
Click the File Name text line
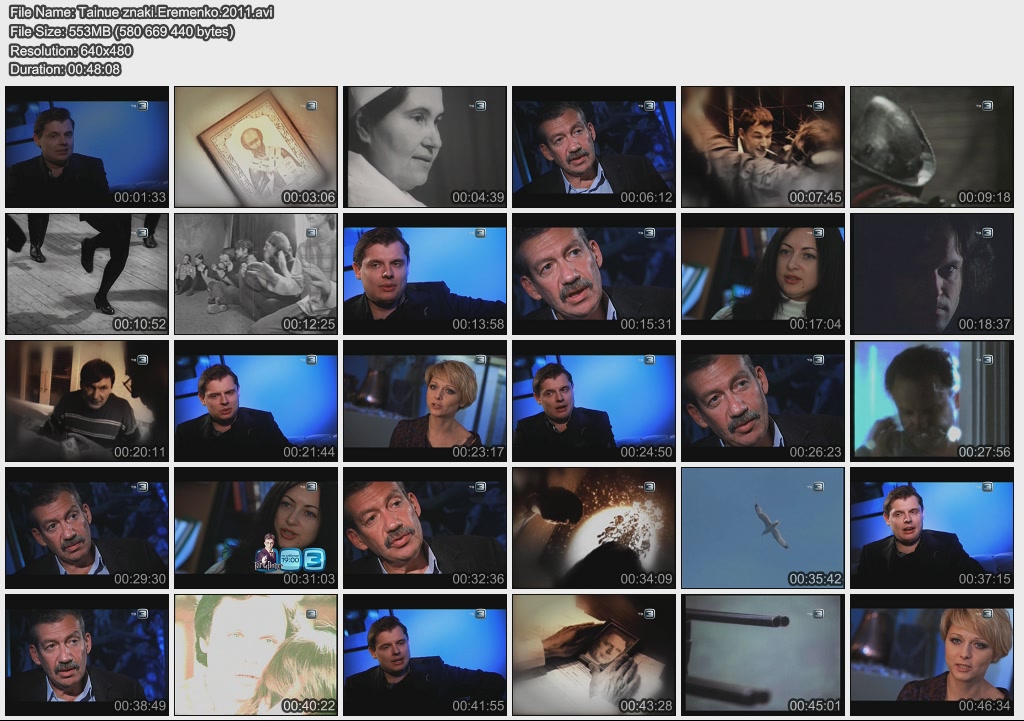[141, 12]
